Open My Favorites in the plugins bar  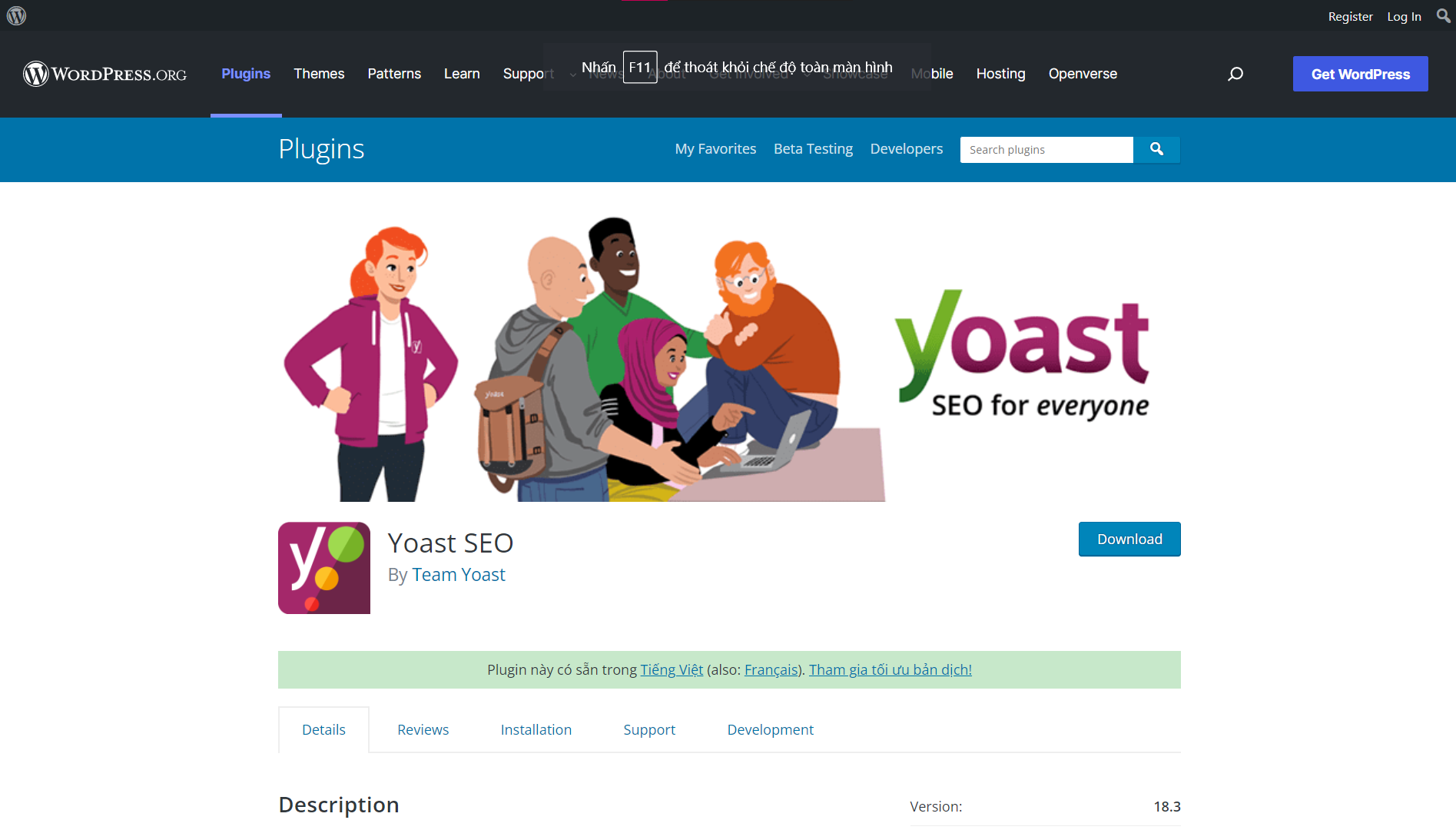coord(715,148)
